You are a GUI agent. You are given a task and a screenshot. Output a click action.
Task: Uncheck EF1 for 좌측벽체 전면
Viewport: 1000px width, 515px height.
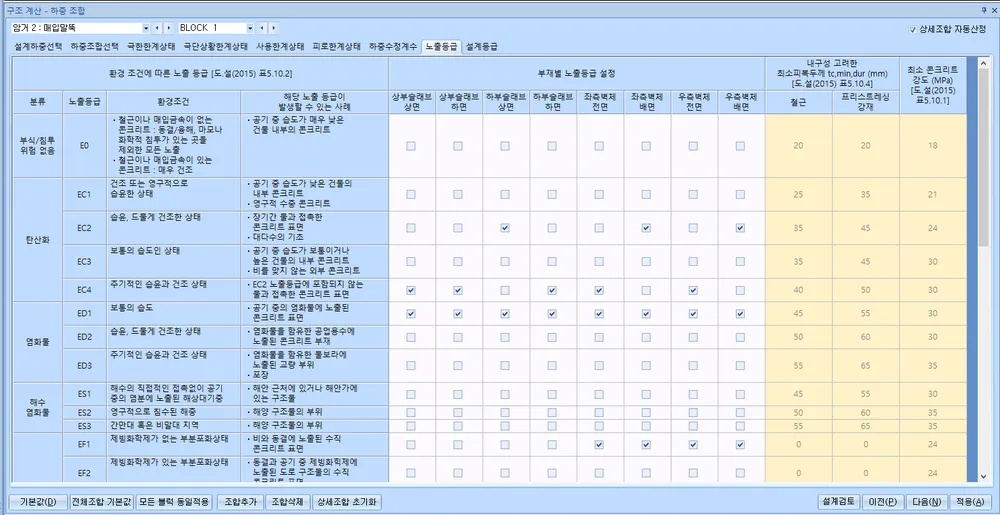pyautogui.click(x=599, y=444)
